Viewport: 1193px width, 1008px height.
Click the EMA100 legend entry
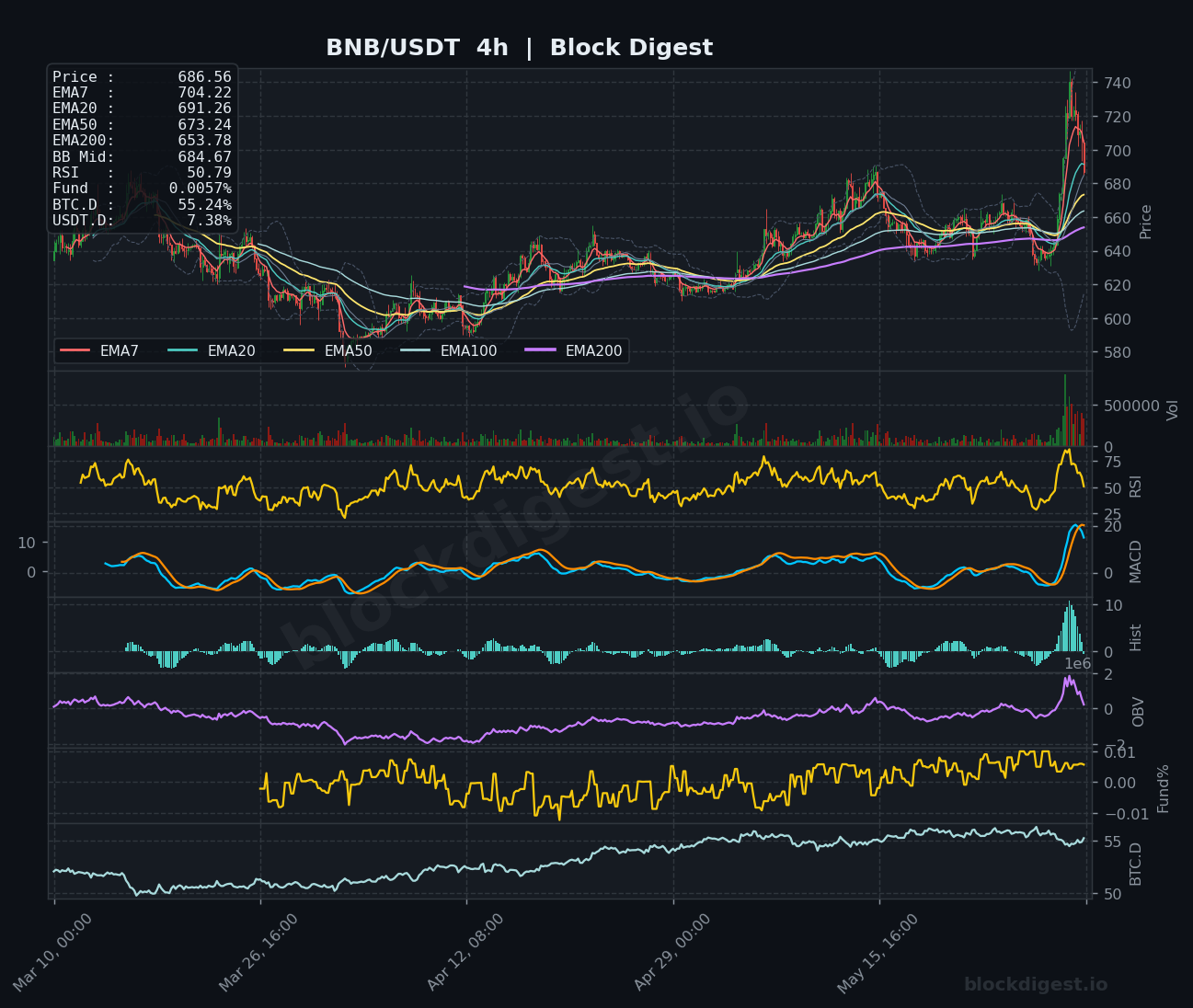tap(449, 350)
